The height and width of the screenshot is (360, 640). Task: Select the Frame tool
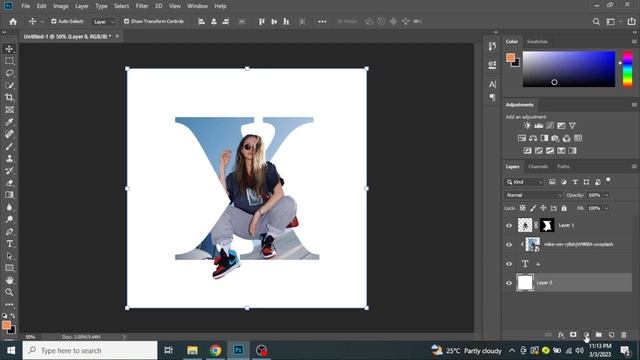coord(9,110)
